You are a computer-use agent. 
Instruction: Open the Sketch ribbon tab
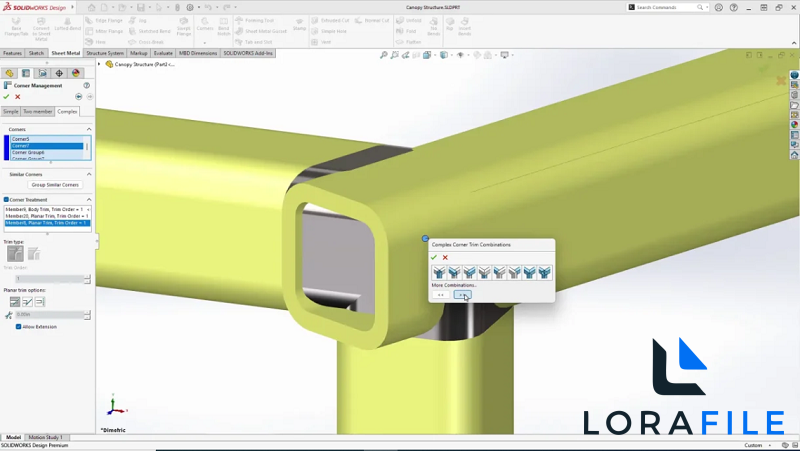pos(36,53)
